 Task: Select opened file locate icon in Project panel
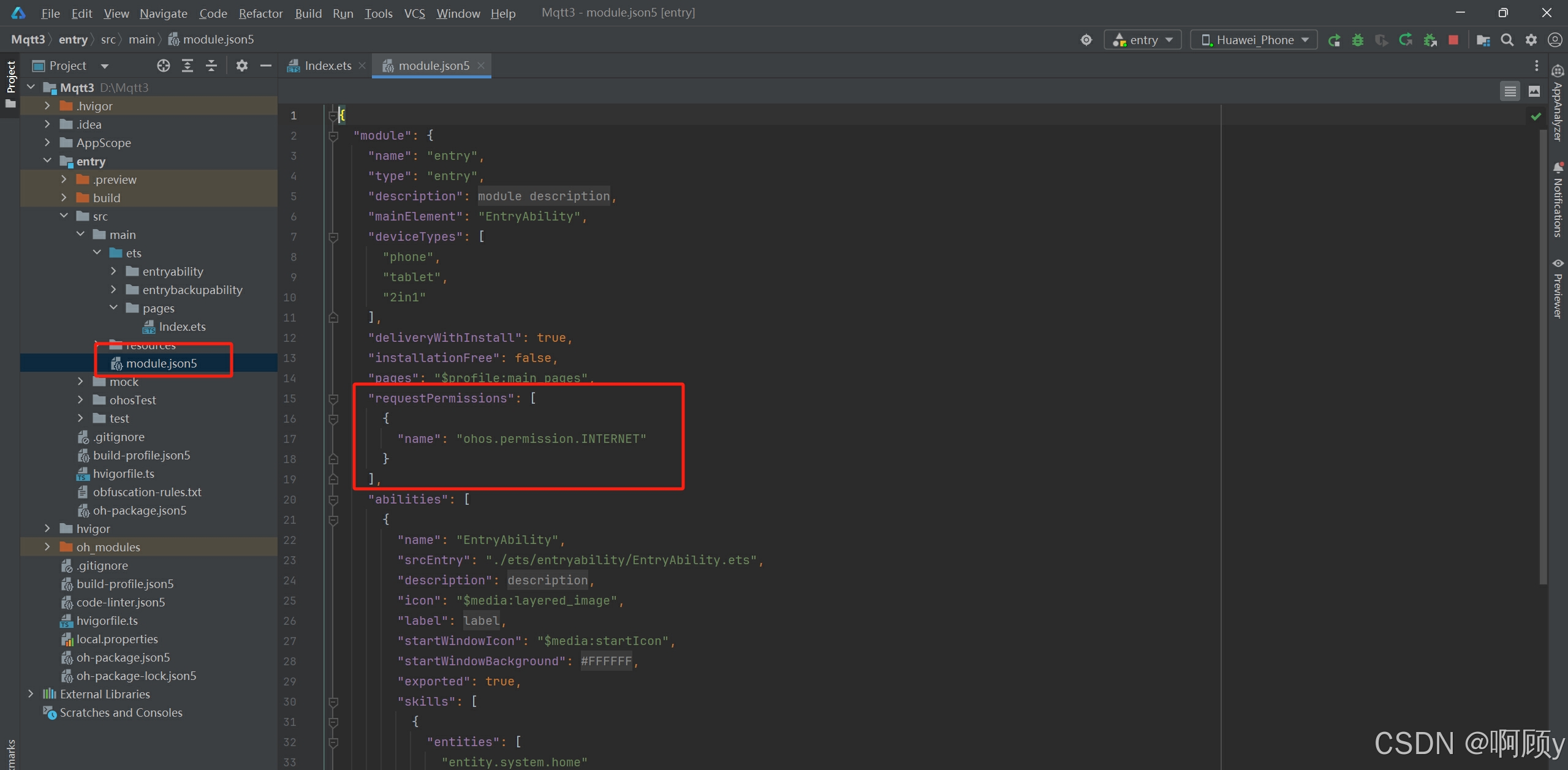click(163, 66)
